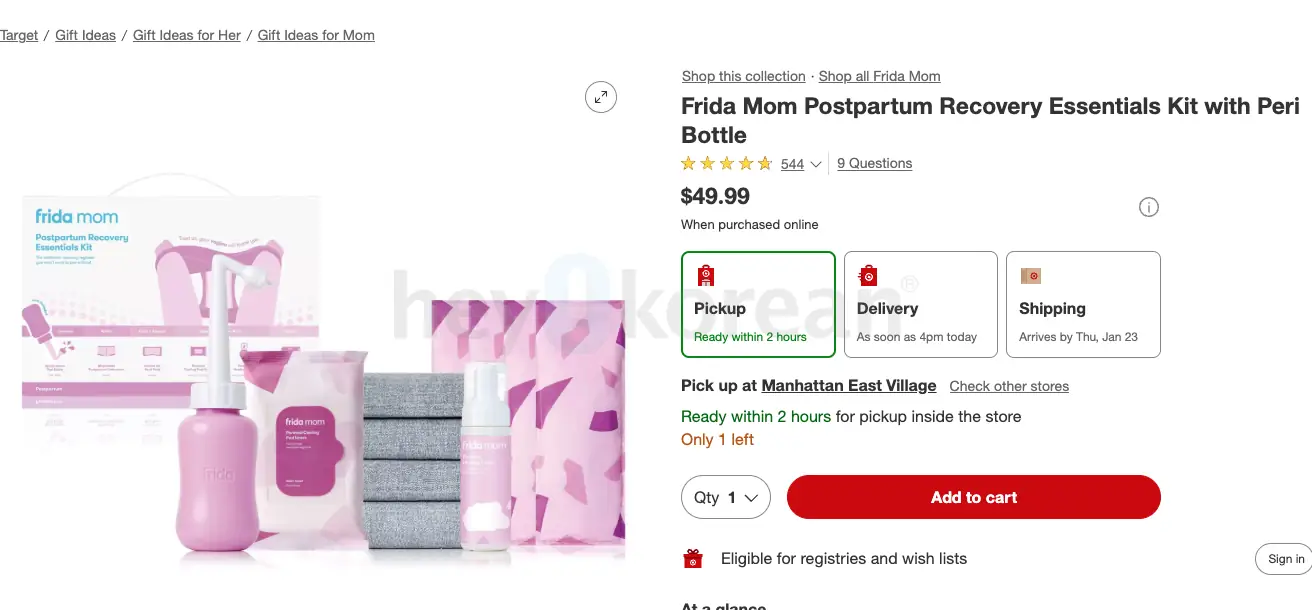Expand the At a glance section
This screenshot has height=610, width=1312.
click(723, 605)
